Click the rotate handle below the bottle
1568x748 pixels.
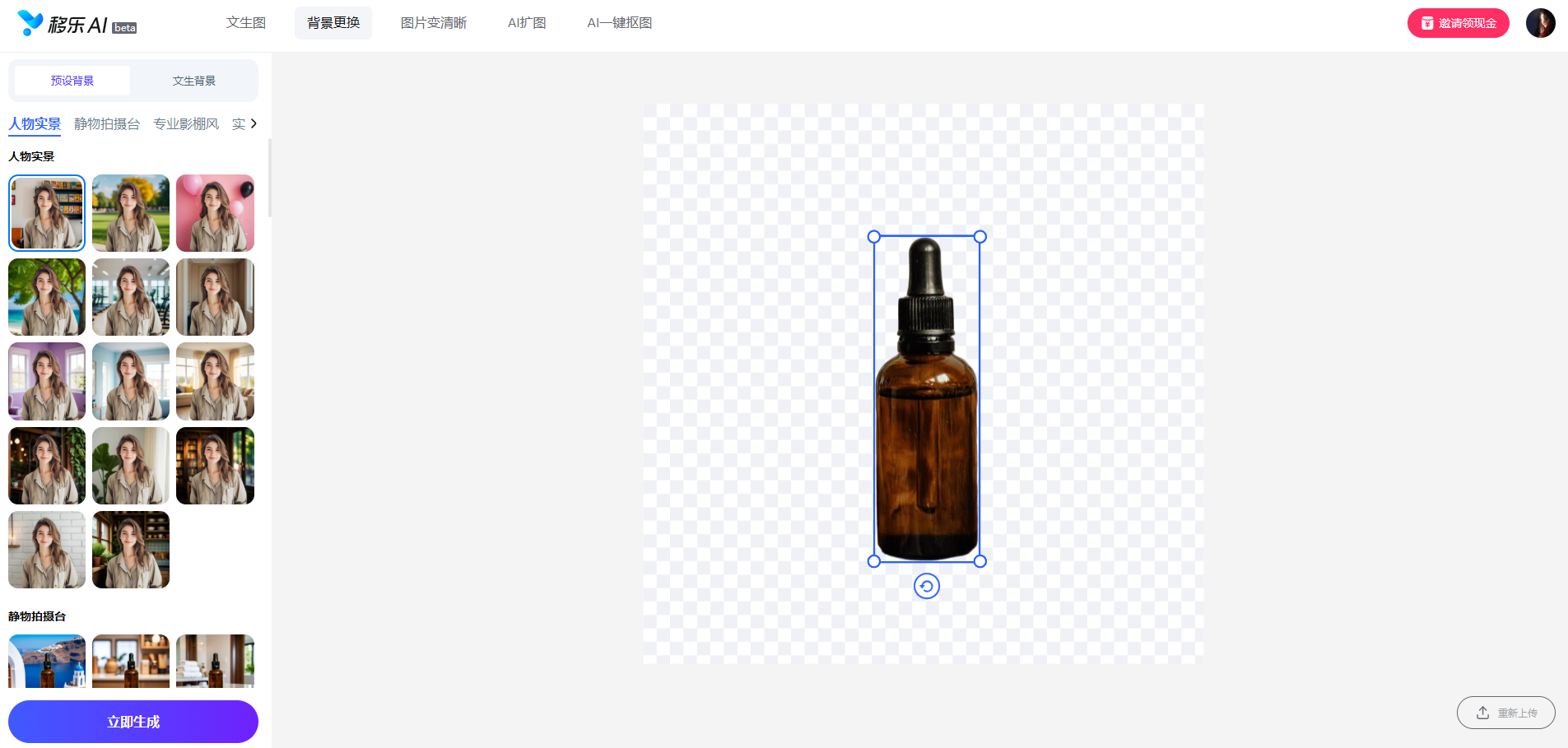coord(927,586)
